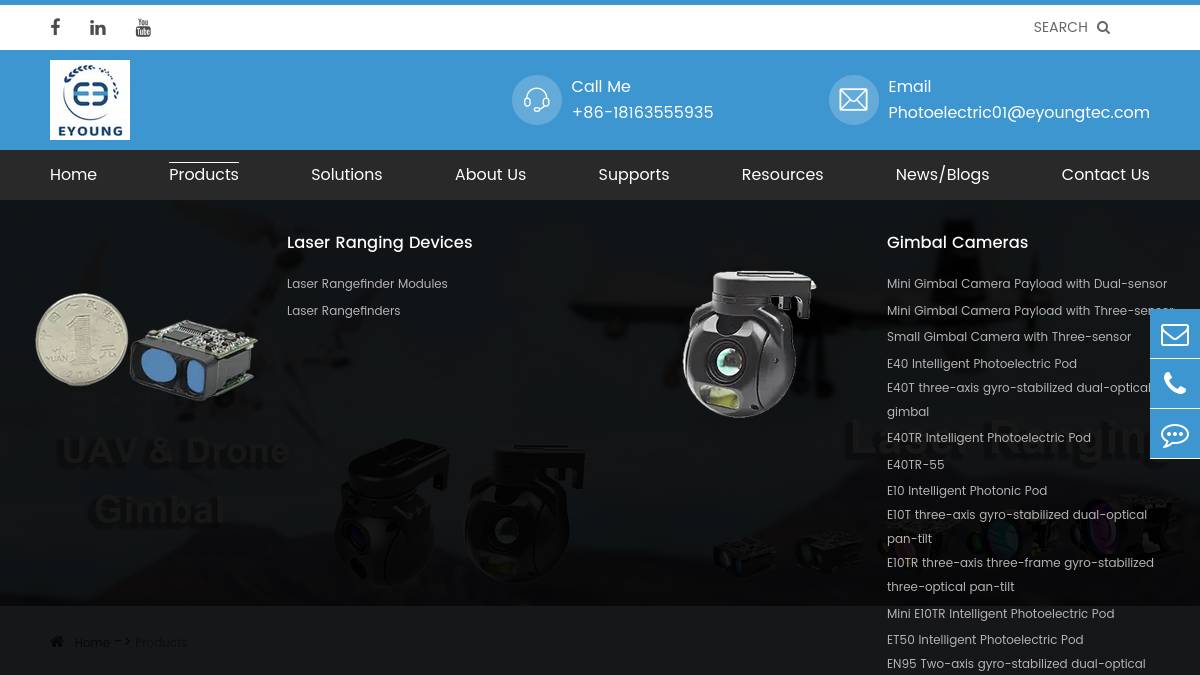Open the News/Blogs menu item
Screen dimensions: 1200x675
point(942,175)
